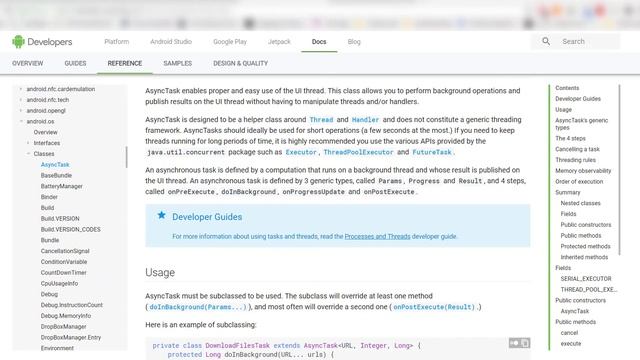Expand android.opengl package
Viewport: 640px width, 360px height.
point(21,110)
